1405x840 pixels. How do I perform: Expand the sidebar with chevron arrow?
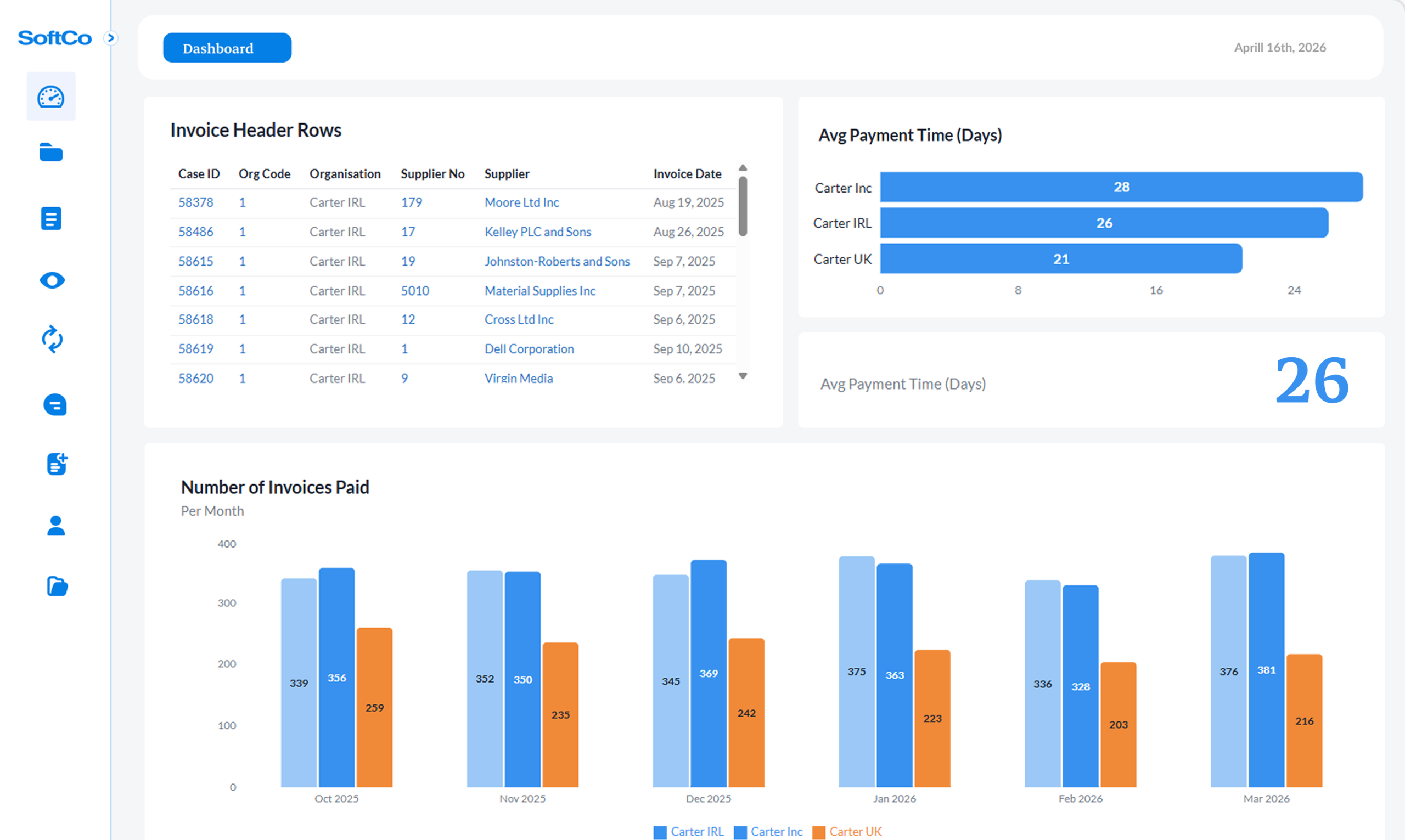(111, 38)
